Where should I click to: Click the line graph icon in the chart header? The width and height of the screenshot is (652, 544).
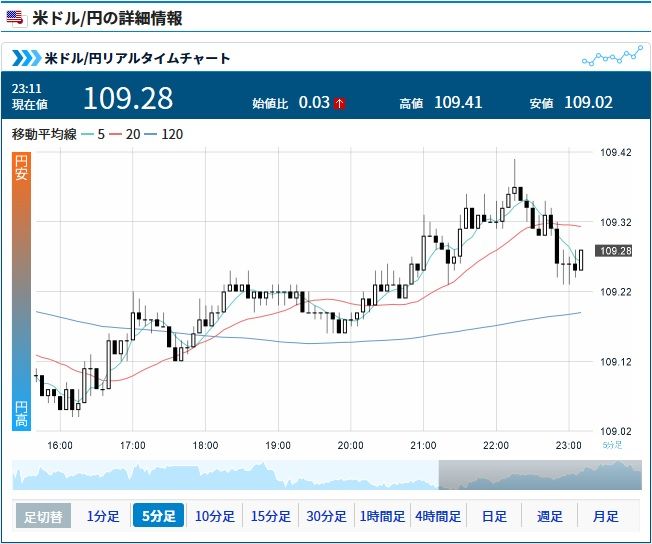click(x=612, y=56)
